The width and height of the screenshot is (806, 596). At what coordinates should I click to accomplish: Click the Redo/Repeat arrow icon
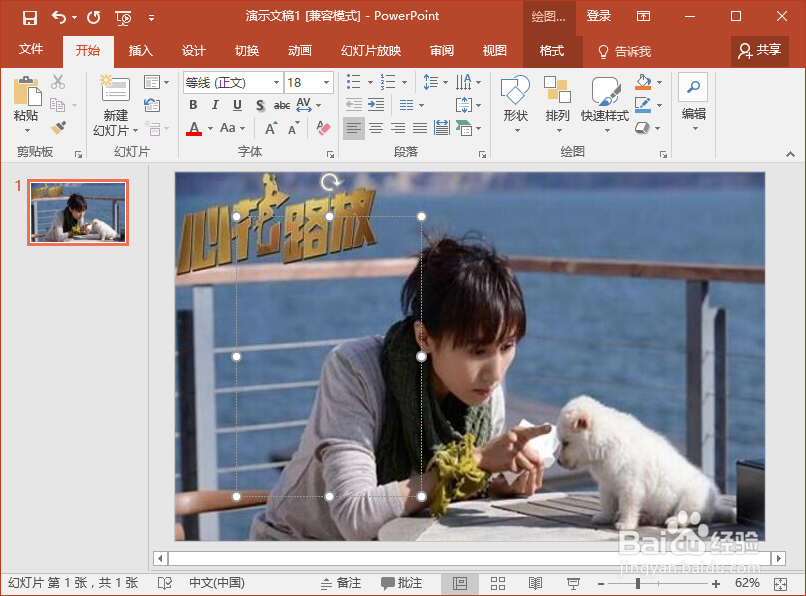94,18
